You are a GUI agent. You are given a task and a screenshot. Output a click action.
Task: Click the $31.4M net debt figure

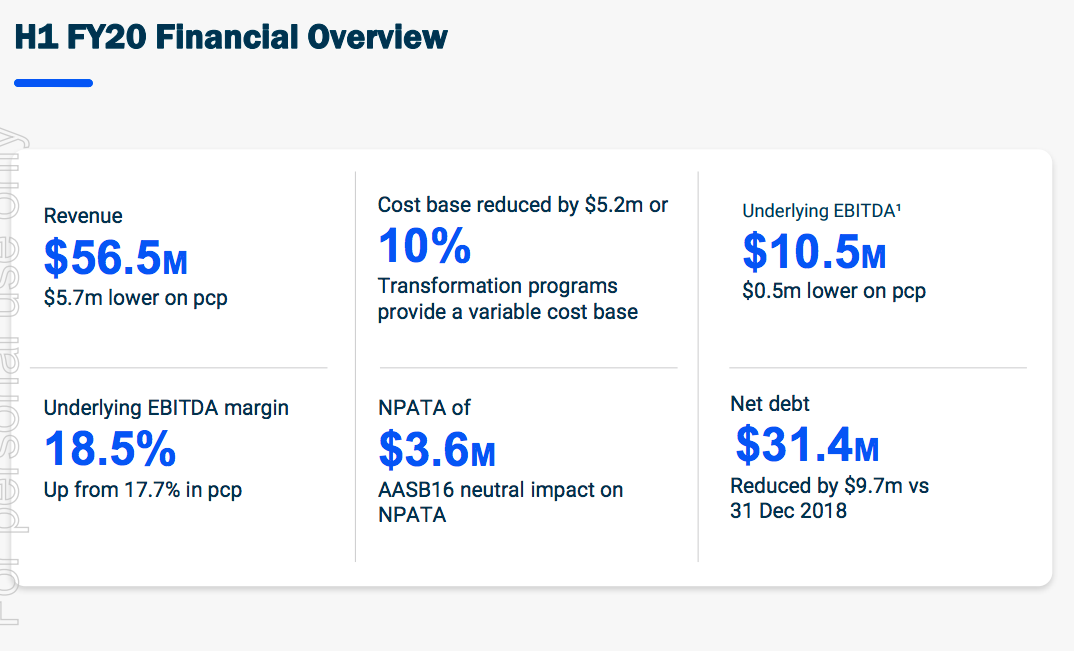pyautogui.click(x=807, y=445)
